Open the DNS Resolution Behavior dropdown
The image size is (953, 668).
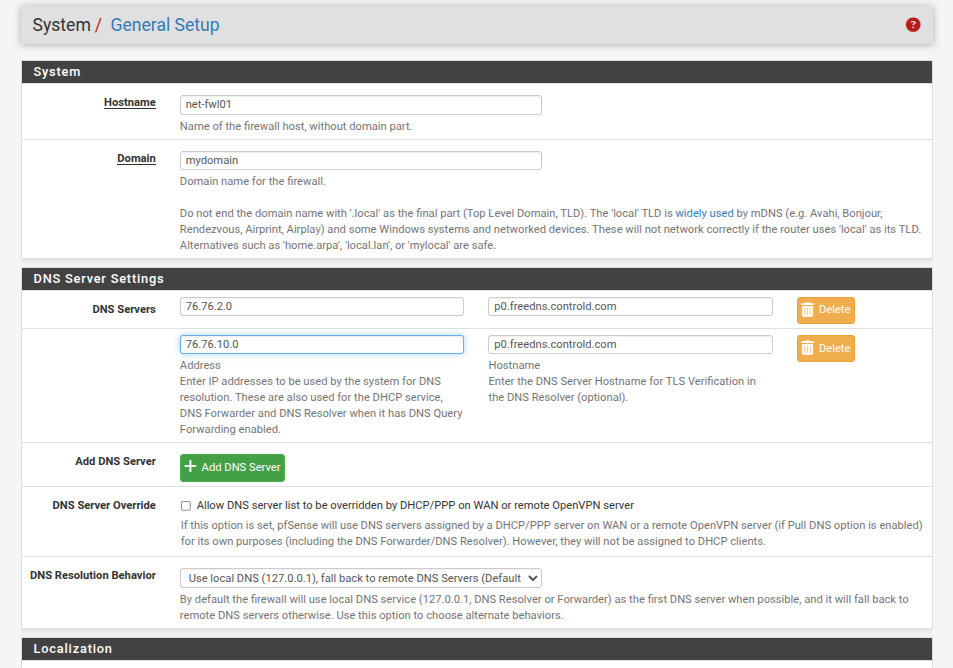pos(360,578)
